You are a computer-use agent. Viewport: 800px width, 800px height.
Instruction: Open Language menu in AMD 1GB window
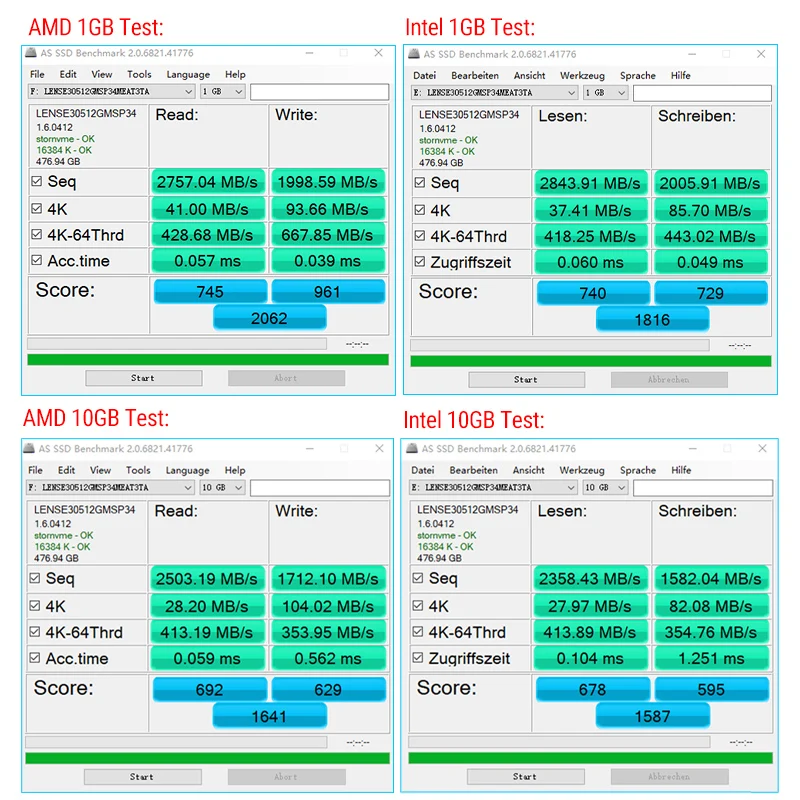point(188,74)
